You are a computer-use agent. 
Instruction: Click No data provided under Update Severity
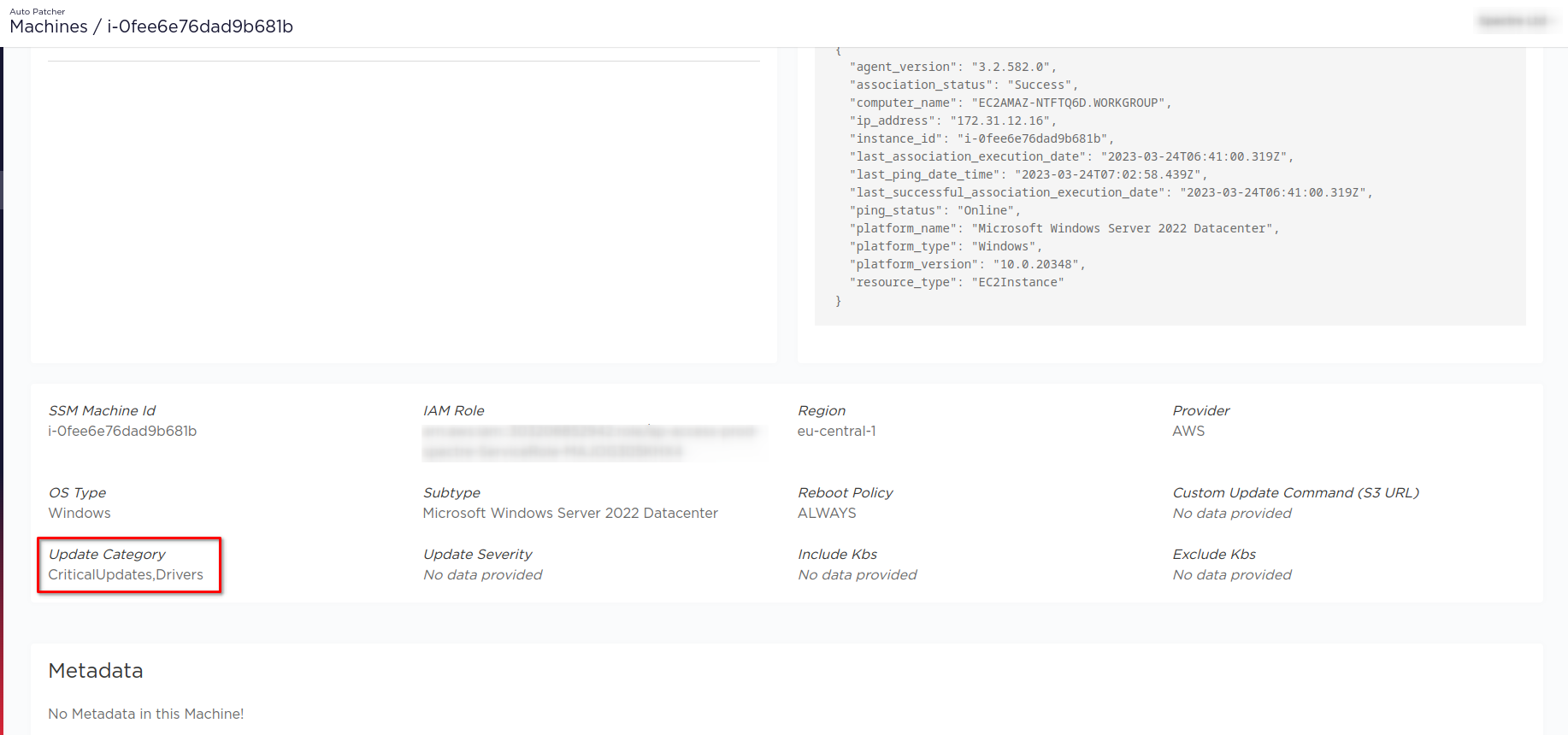(x=483, y=574)
